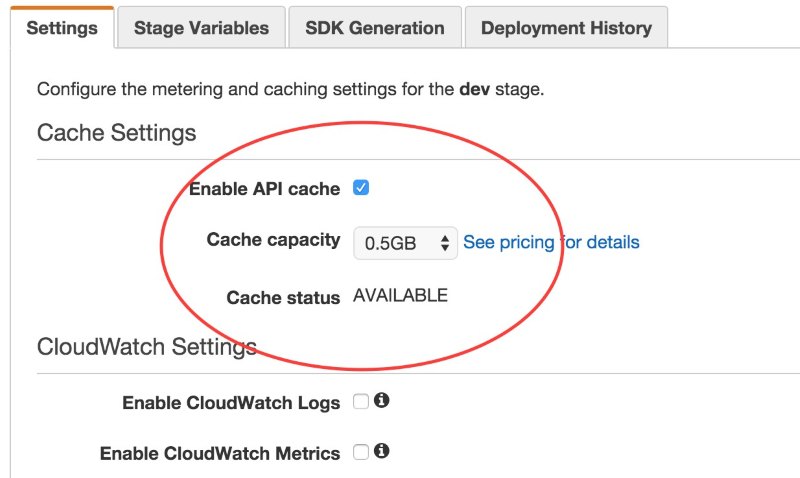The width and height of the screenshot is (800, 478).
Task: Uncheck the Enable API cache checkbox
Action: (x=361, y=188)
